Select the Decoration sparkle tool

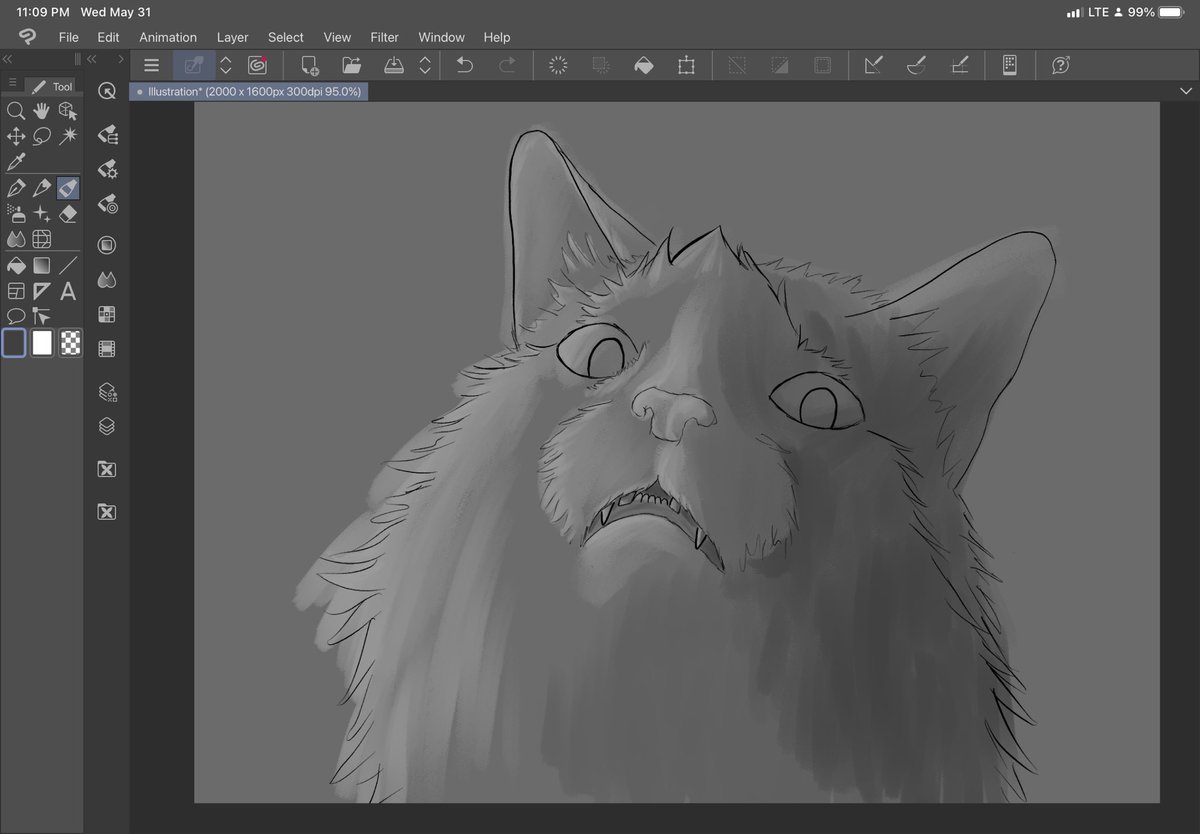[42, 213]
